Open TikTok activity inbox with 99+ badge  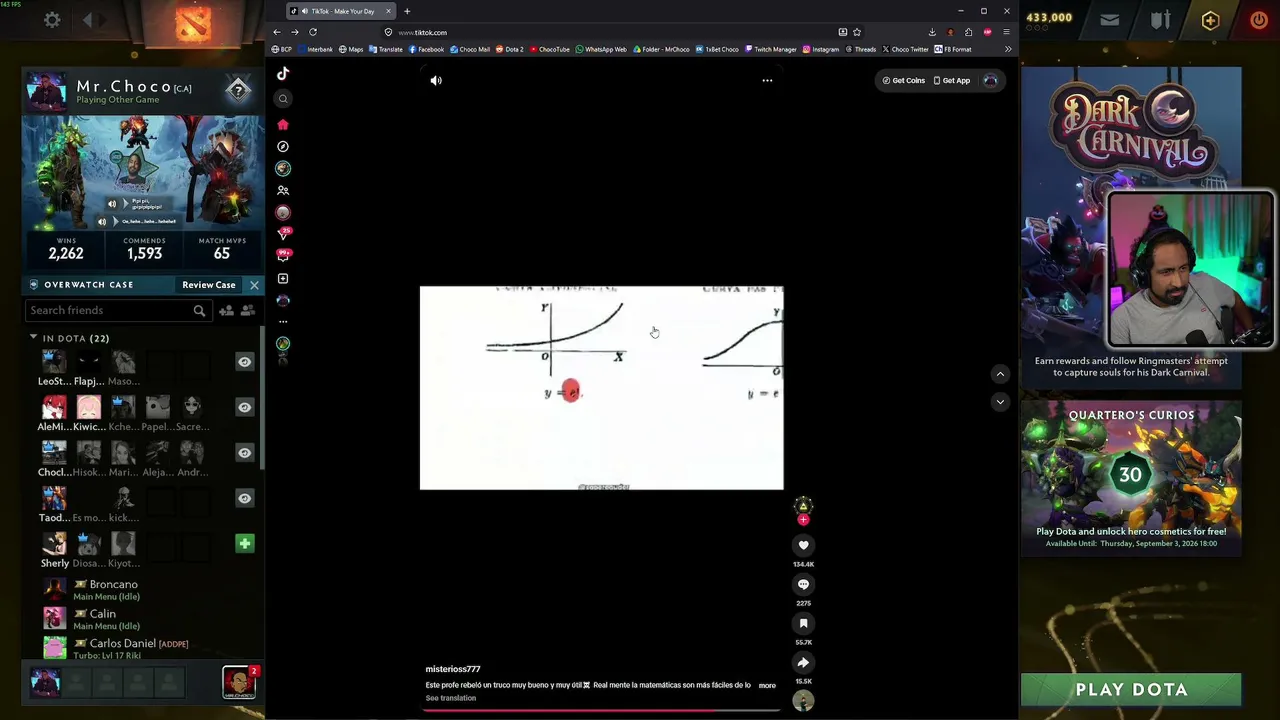click(x=283, y=256)
